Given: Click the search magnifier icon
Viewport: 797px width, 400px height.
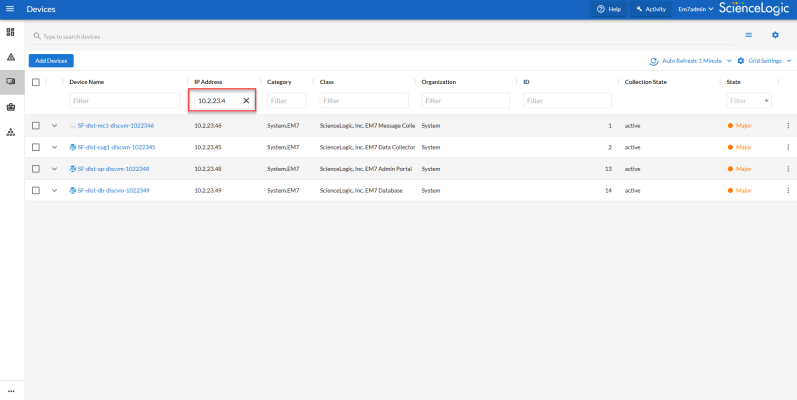Looking at the screenshot, I should (x=37, y=37).
